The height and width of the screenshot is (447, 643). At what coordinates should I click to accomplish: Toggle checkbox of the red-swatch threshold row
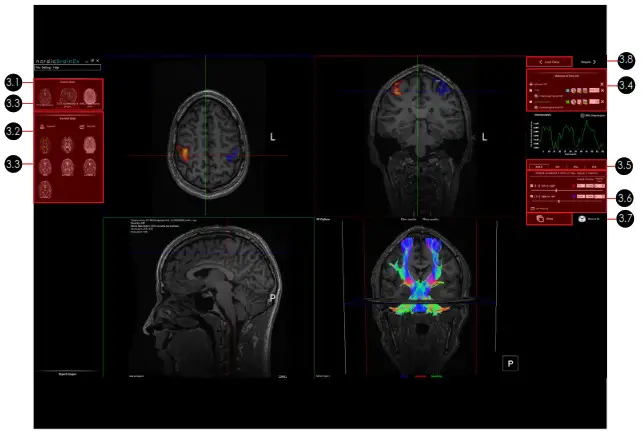click(x=531, y=186)
